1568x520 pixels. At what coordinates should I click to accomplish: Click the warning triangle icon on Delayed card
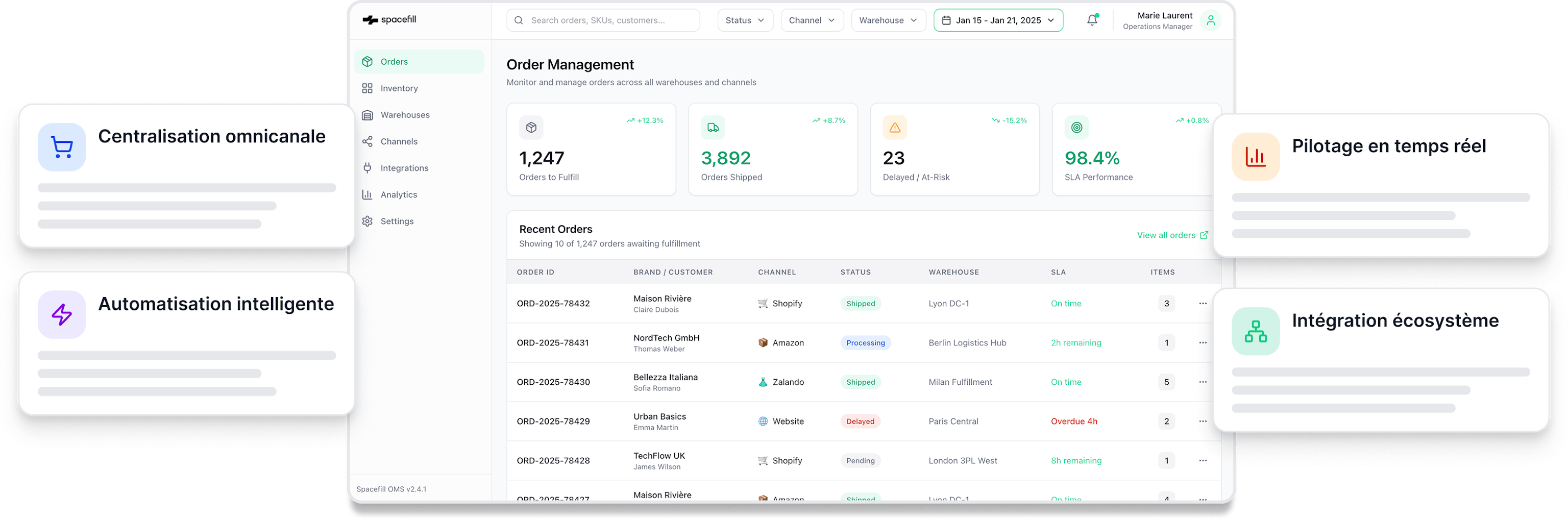894,127
